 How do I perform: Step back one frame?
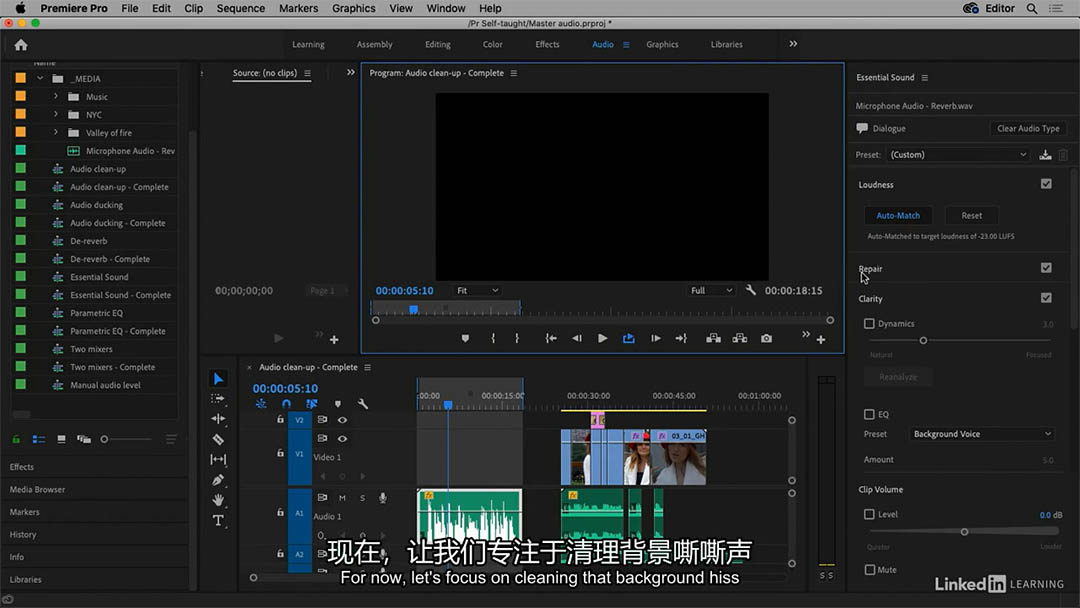coord(577,338)
